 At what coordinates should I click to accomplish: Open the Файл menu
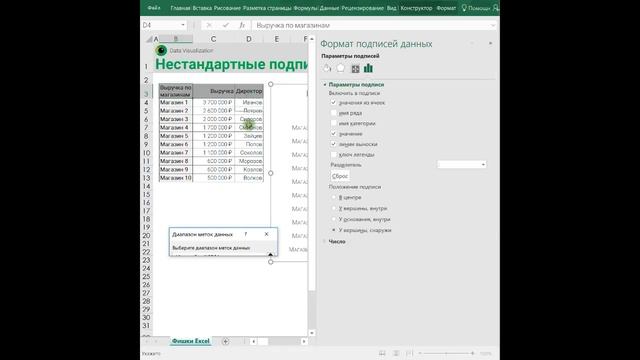(153, 8)
